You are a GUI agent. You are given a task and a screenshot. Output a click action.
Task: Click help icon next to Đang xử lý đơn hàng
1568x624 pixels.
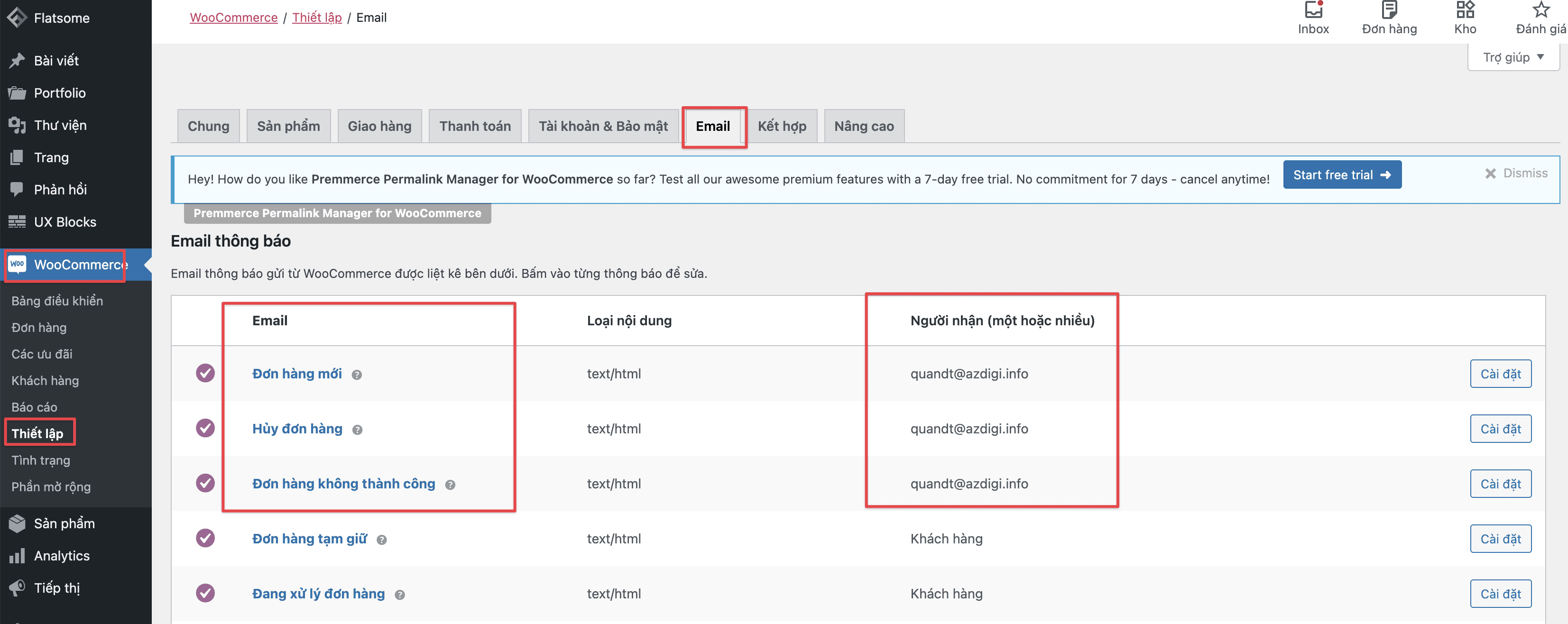[x=399, y=595]
